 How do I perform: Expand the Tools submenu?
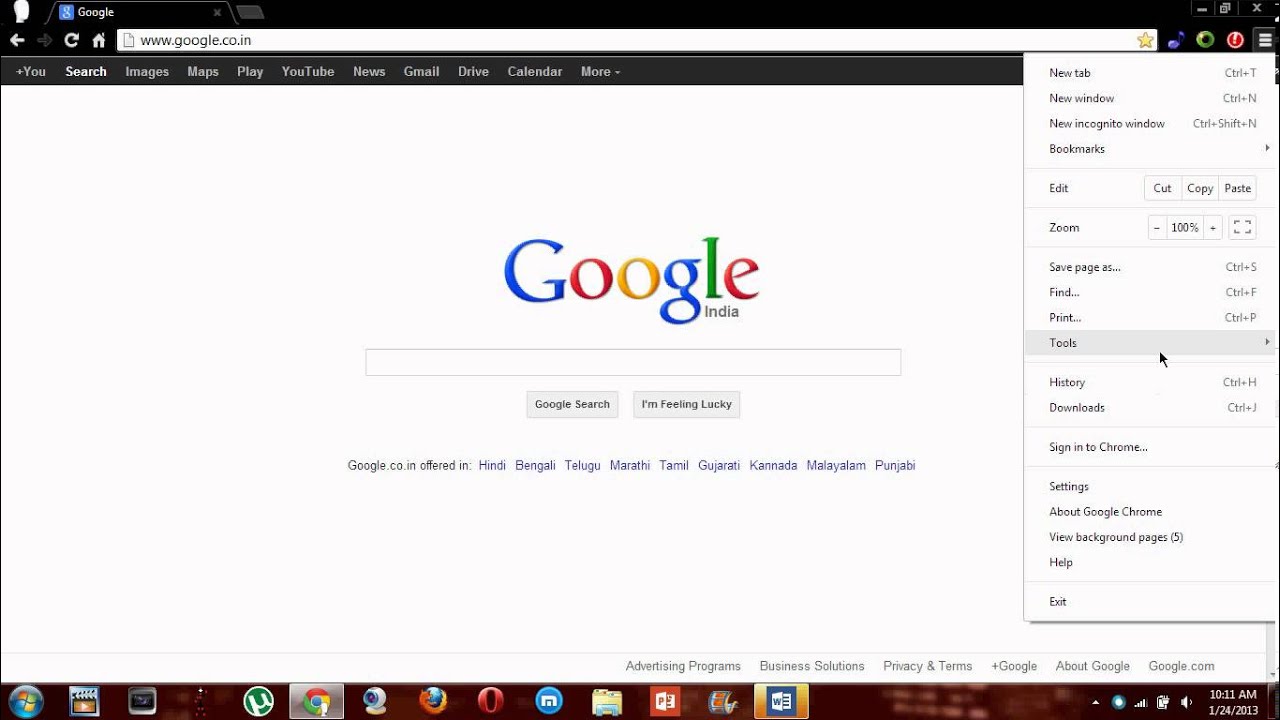coord(1150,343)
